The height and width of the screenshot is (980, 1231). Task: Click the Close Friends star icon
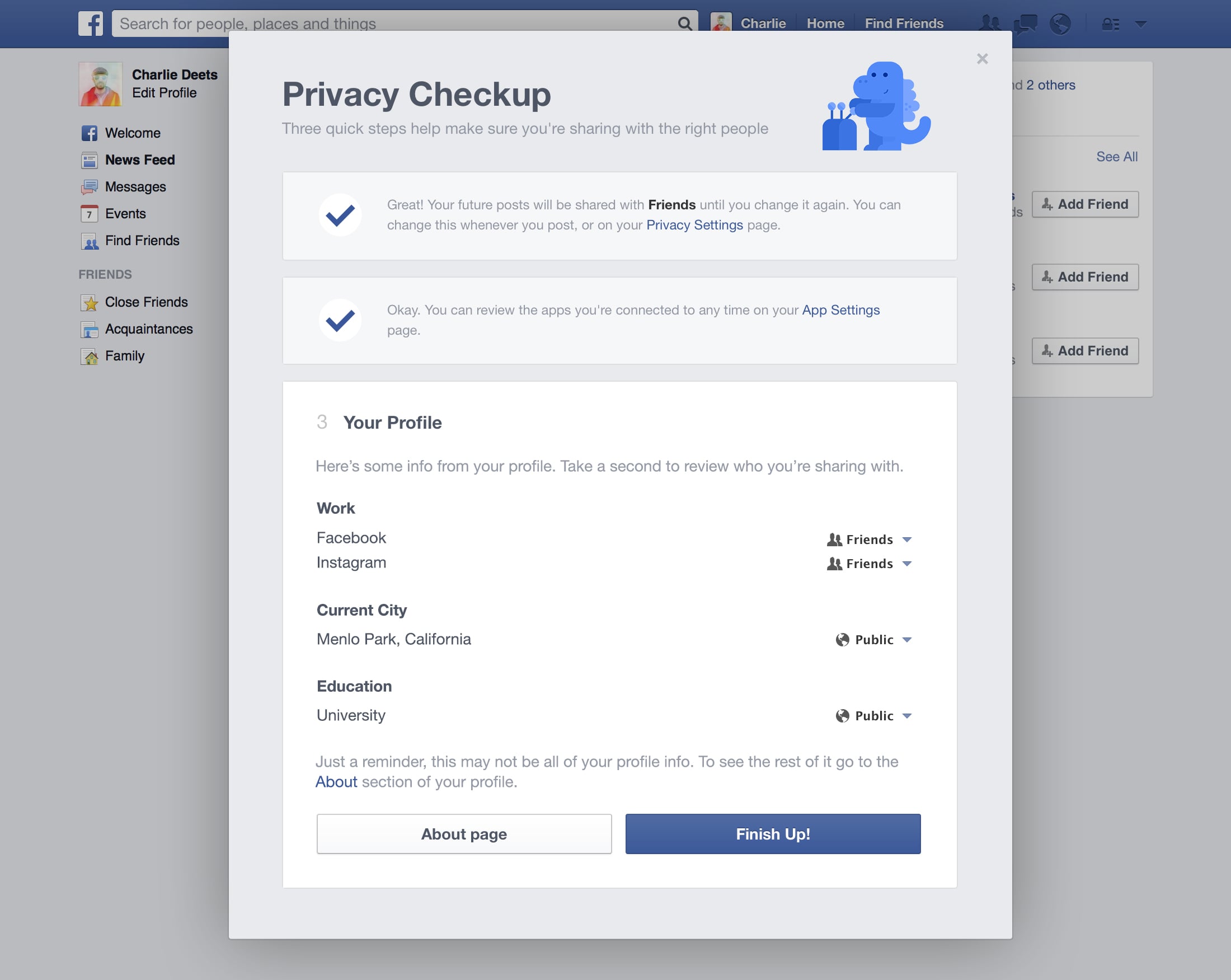[90, 302]
